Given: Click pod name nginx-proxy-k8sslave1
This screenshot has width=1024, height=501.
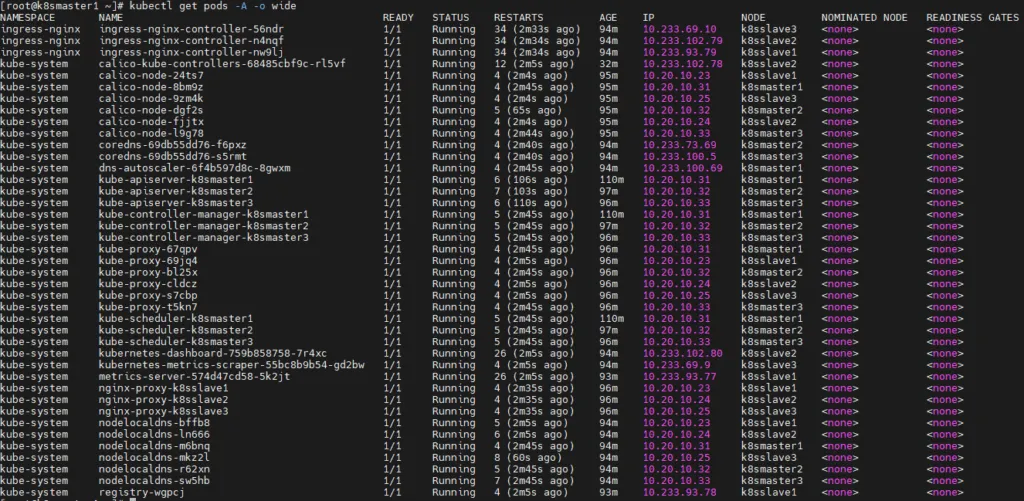Looking at the screenshot, I should click(x=164, y=388).
